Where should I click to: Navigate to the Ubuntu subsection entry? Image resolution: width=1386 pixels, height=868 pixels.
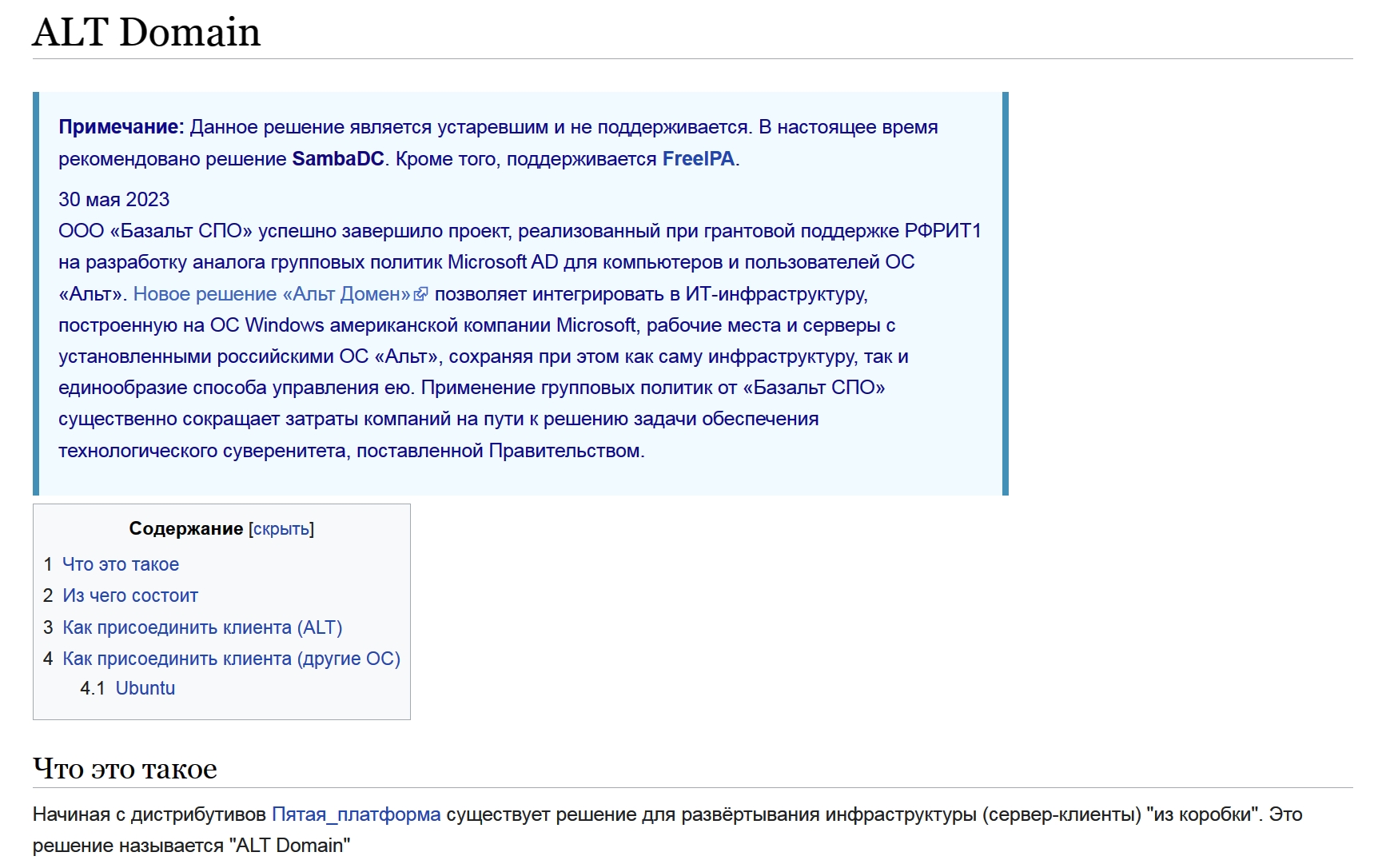[x=145, y=688]
